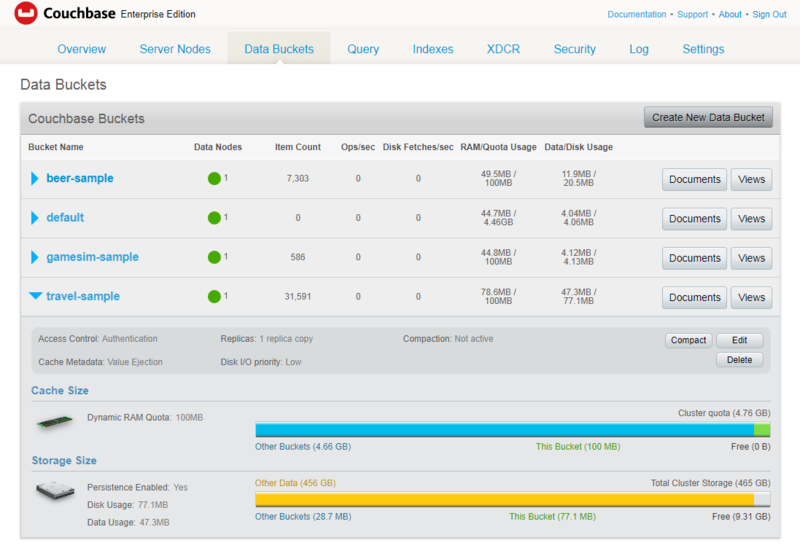Click the This Bucket (77.1 MB) label
Screen dimensions: 800x559
pos(553,517)
